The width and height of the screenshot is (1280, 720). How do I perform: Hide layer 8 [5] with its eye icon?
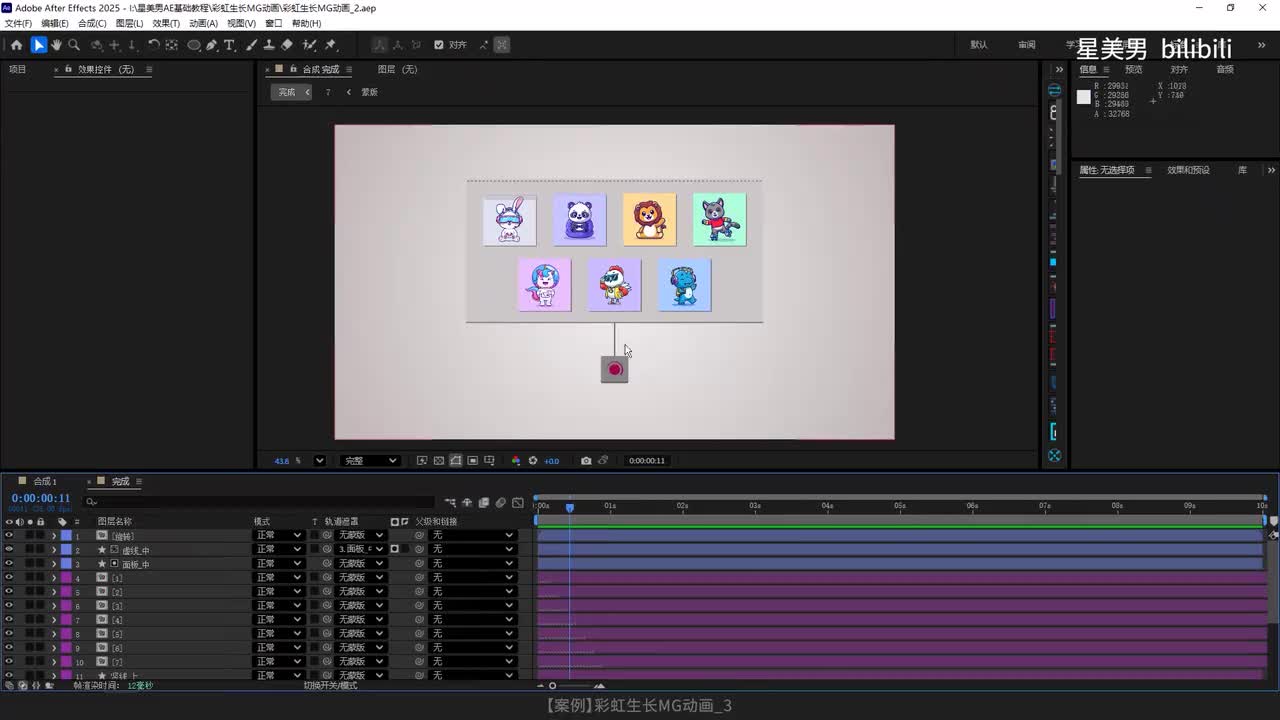9,634
